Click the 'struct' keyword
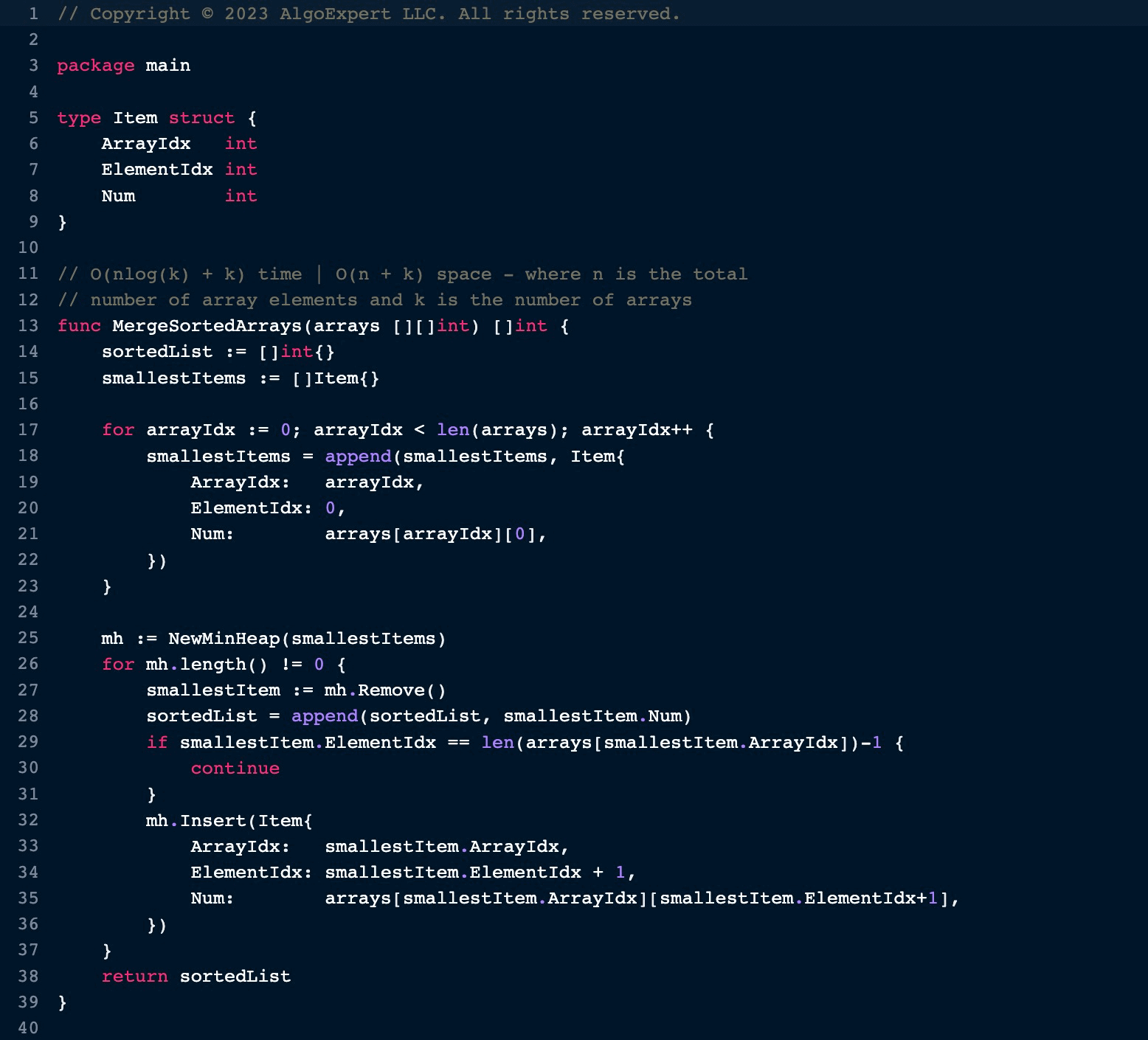The width and height of the screenshot is (1148, 1040). 201,118
